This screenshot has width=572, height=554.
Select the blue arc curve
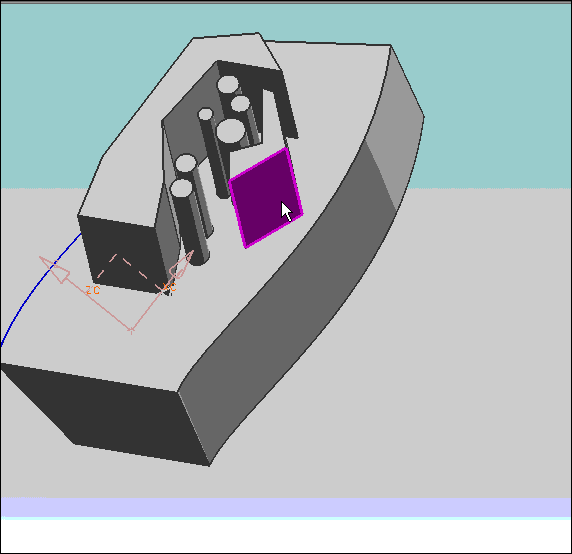tap(35, 286)
